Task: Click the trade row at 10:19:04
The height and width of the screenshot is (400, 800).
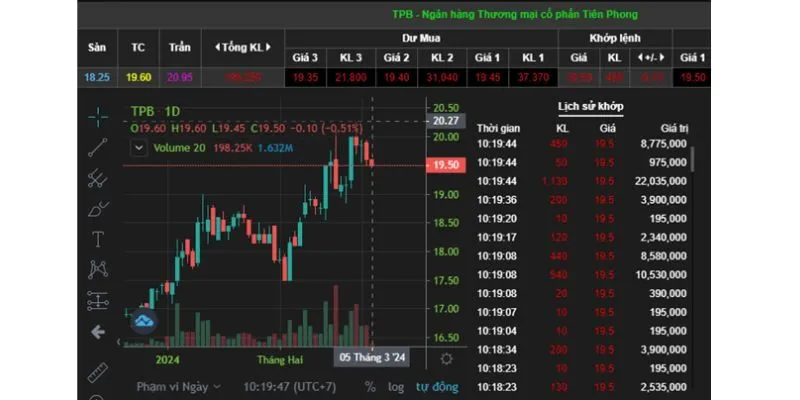Action: coord(582,331)
